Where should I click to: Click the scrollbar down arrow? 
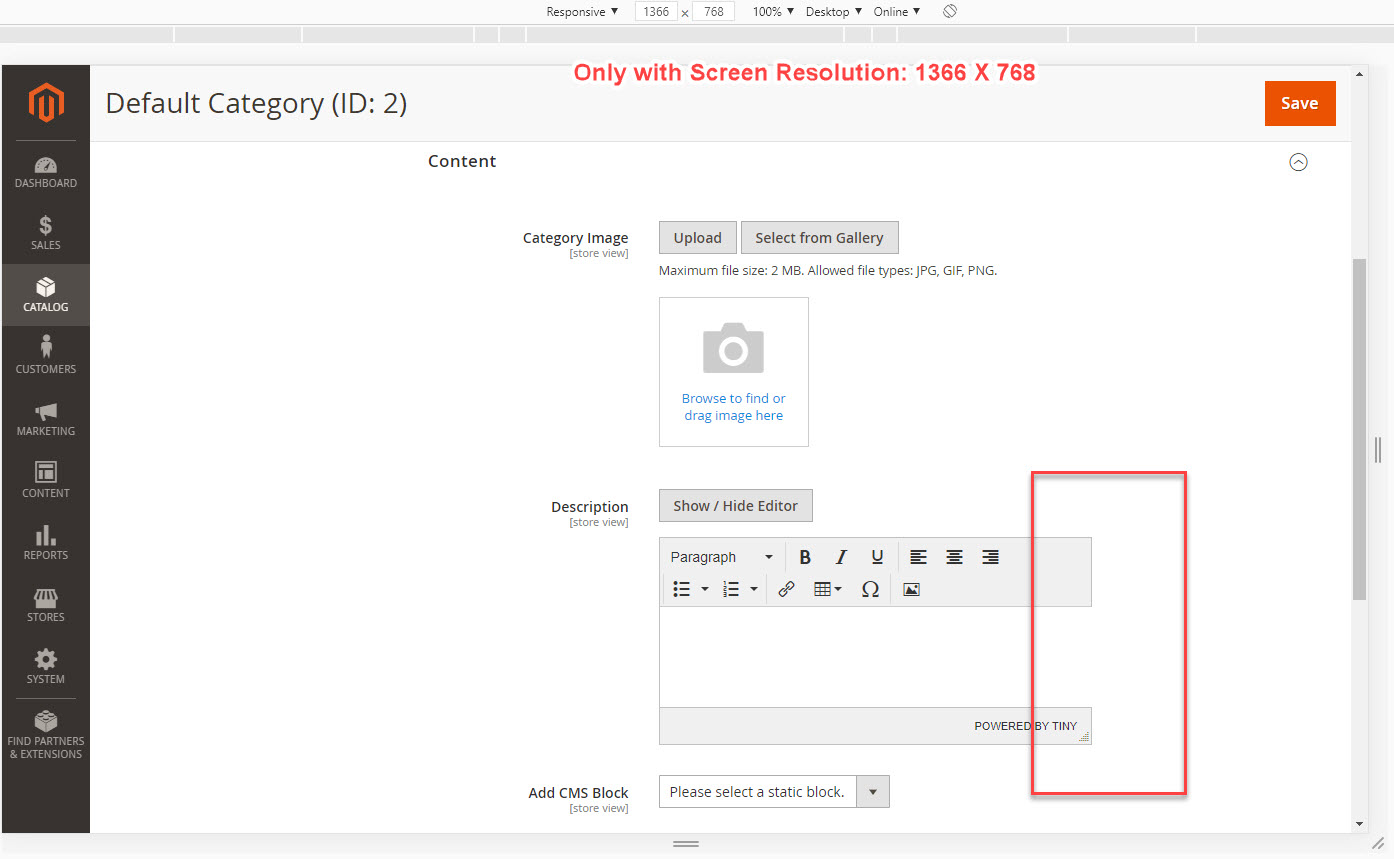click(1359, 824)
